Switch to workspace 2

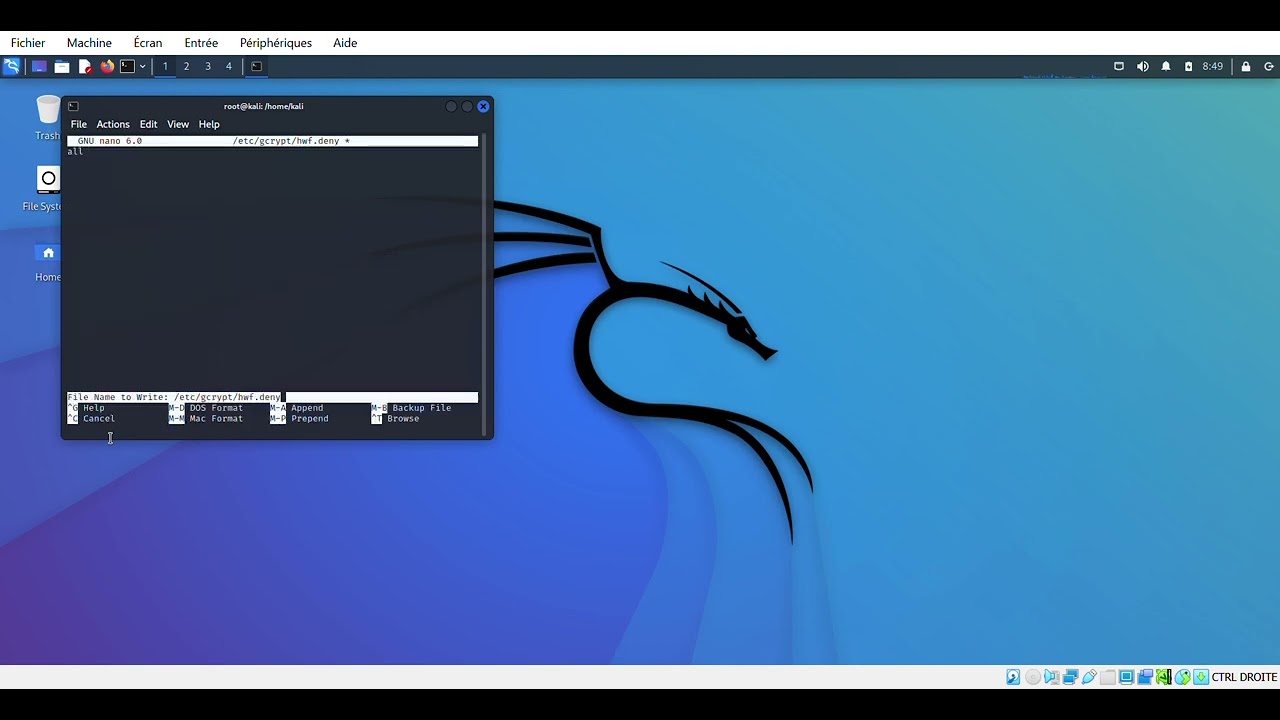tap(186, 66)
